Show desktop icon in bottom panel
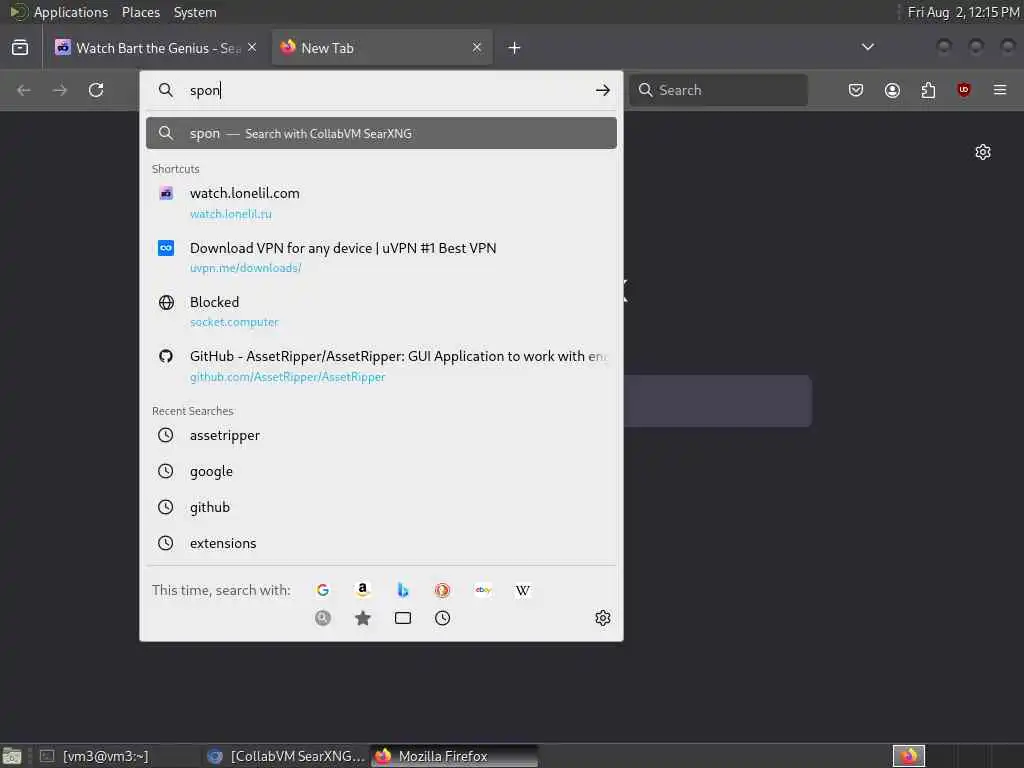 click(x=12, y=756)
